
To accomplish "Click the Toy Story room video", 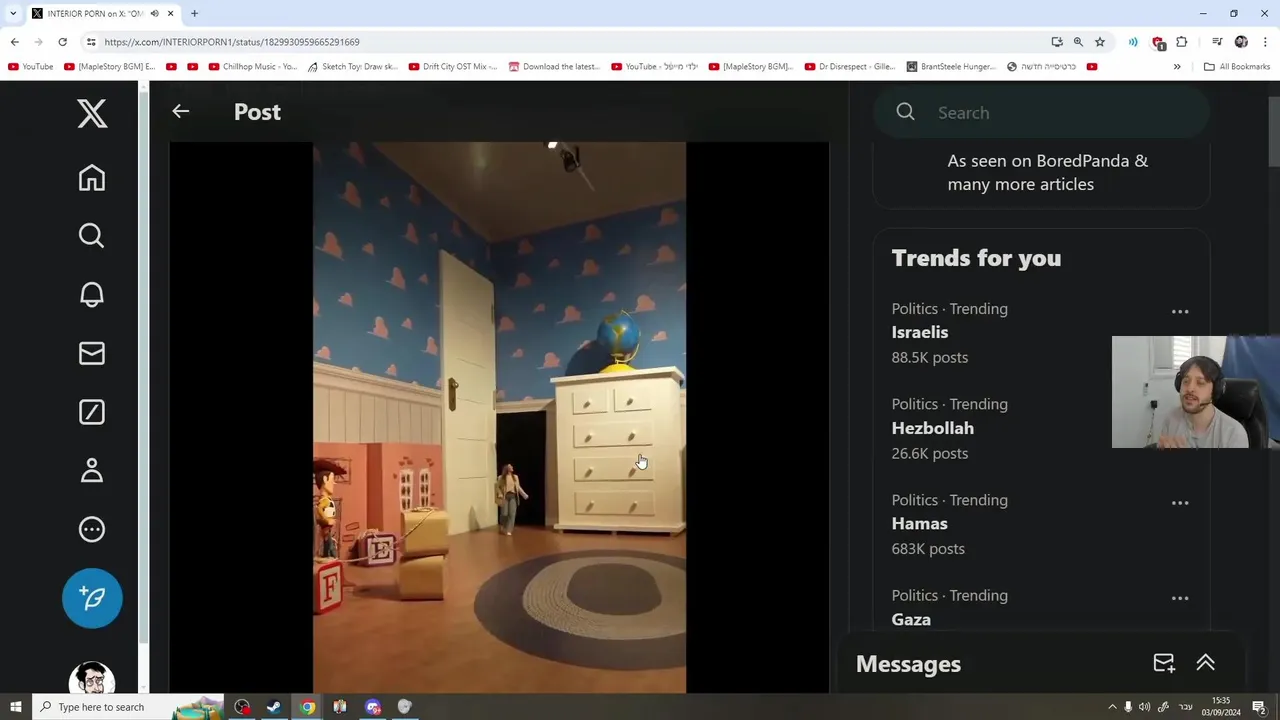I will pos(499,417).
